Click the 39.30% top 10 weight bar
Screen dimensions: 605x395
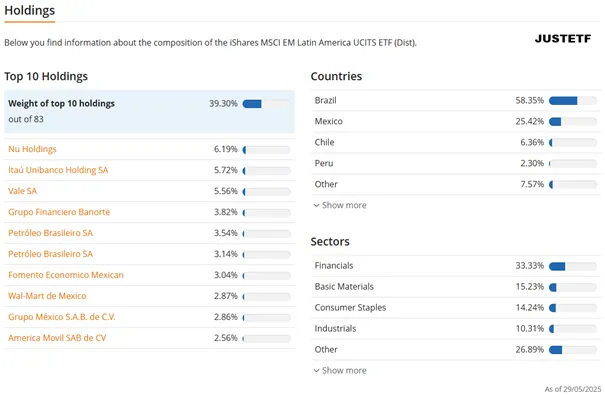click(x=266, y=104)
